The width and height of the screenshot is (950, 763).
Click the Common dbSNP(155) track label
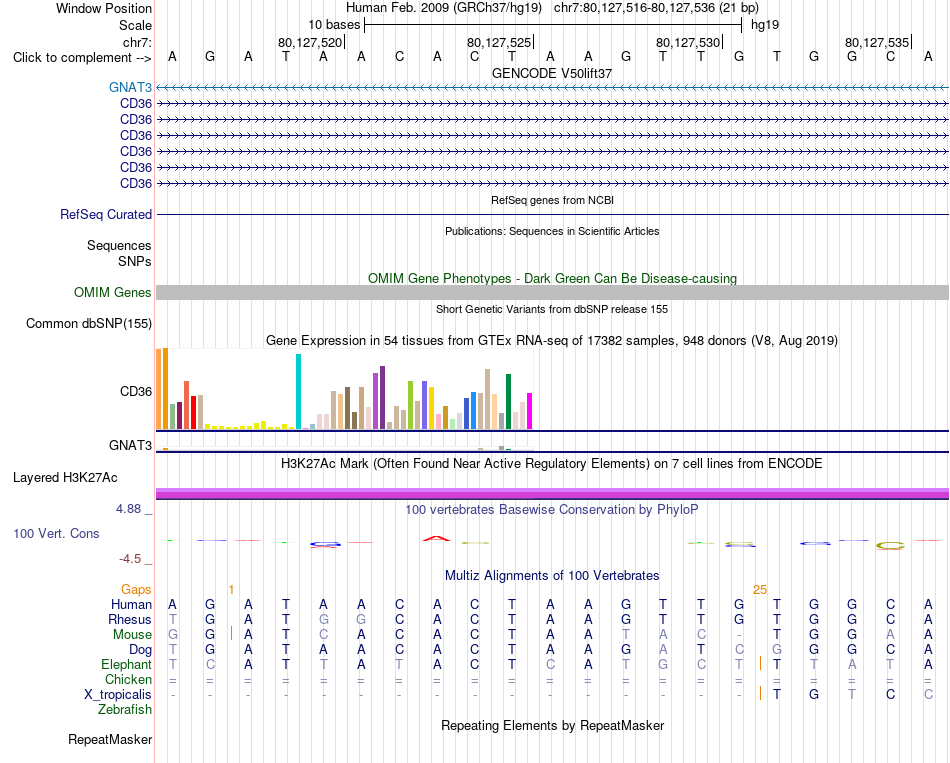pos(89,324)
